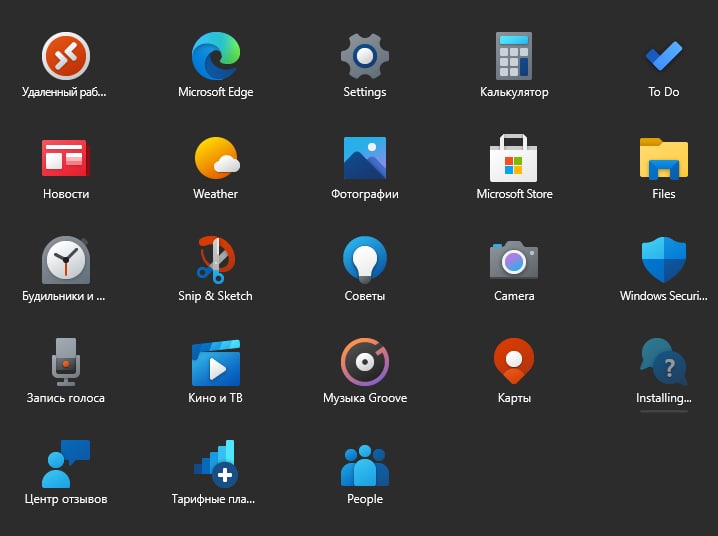Image resolution: width=718 pixels, height=536 pixels.
Task: Click the progress bar under Installing...
Action: (664, 411)
